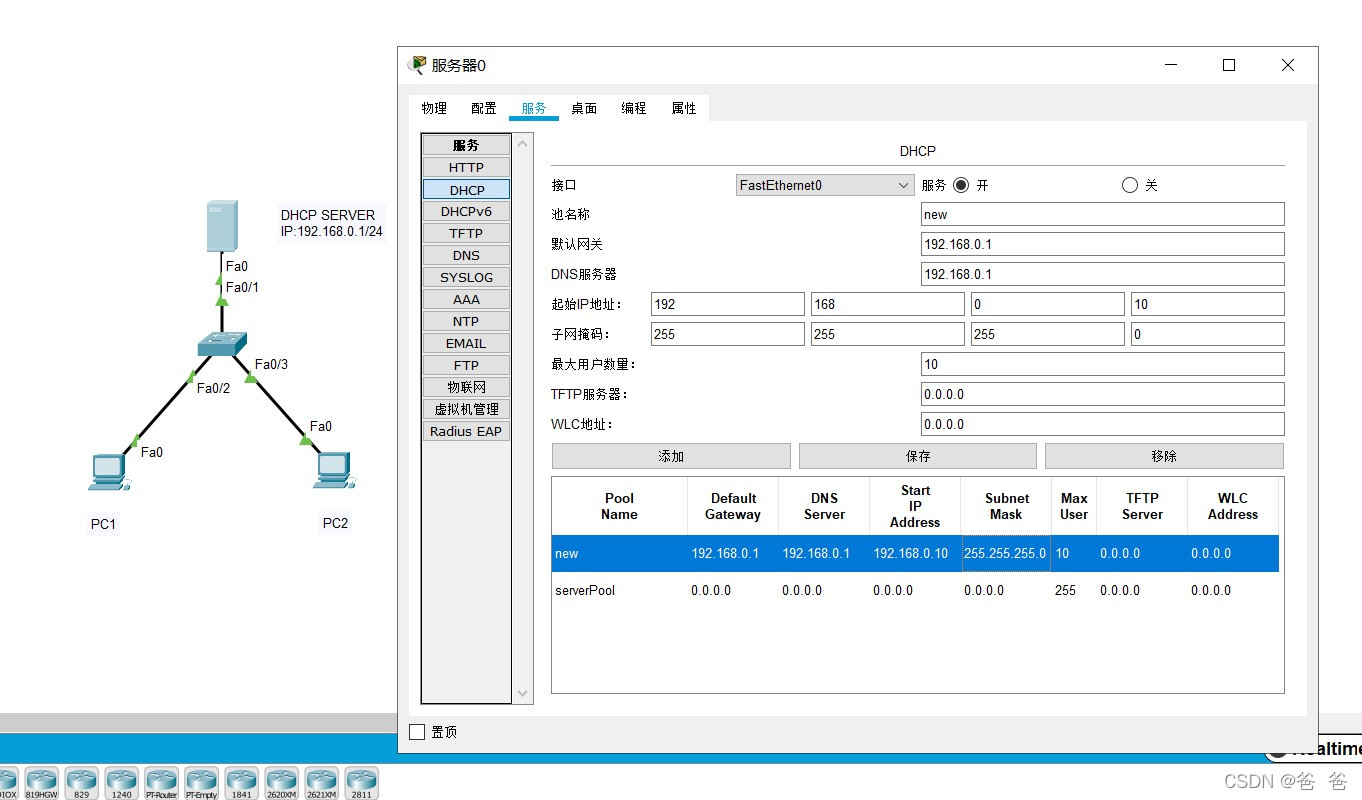Select the 1841 router device icon
The width and height of the screenshot is (1362, 800).
[x=241, y=783]
